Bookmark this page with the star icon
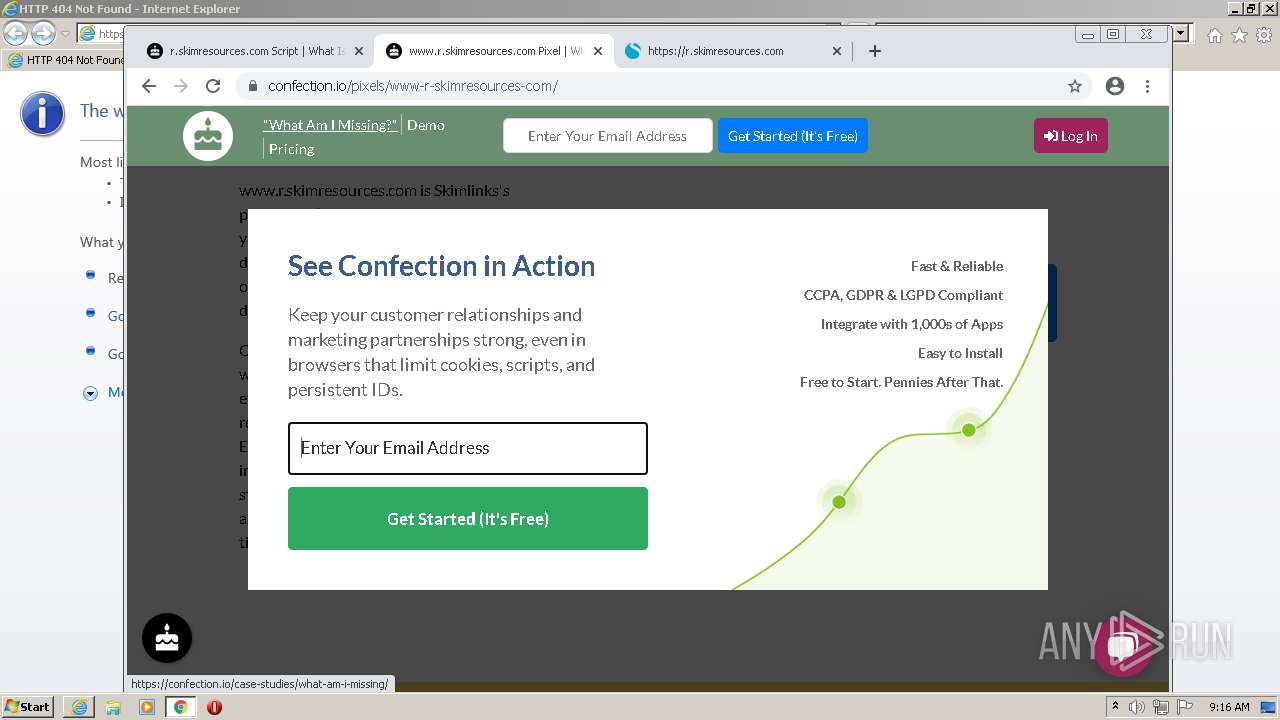This screenshot has height=720, width=1280. click(1075, 86)
